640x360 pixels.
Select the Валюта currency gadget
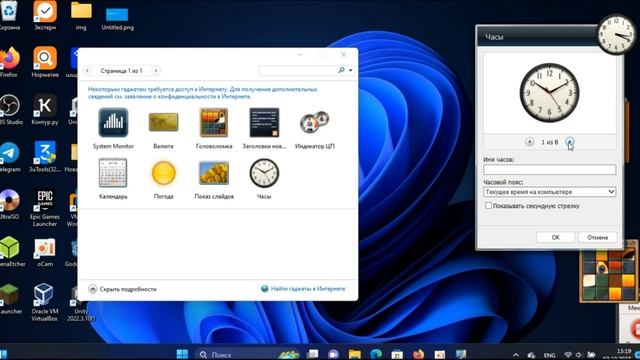(x=163, y=128)
